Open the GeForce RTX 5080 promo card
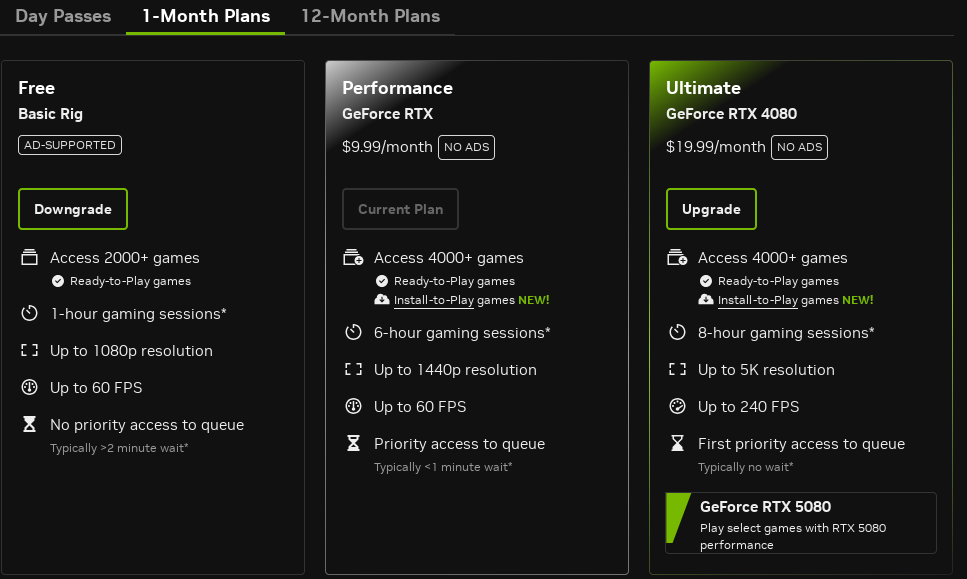967x579 pixels. 800,522
